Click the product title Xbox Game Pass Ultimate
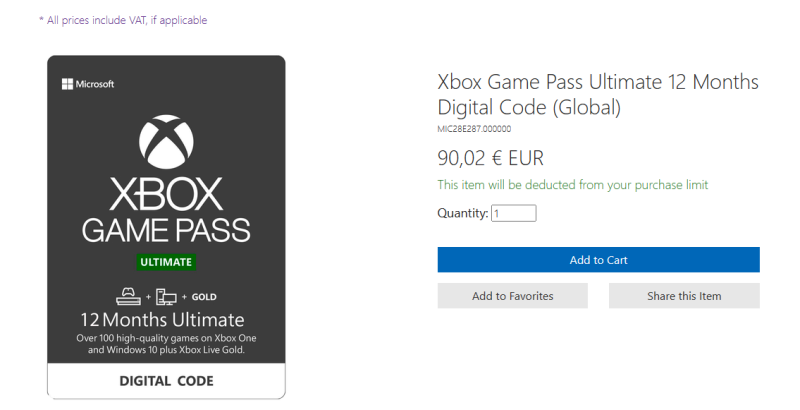This screenshot has height=410, width=800. 598,94
